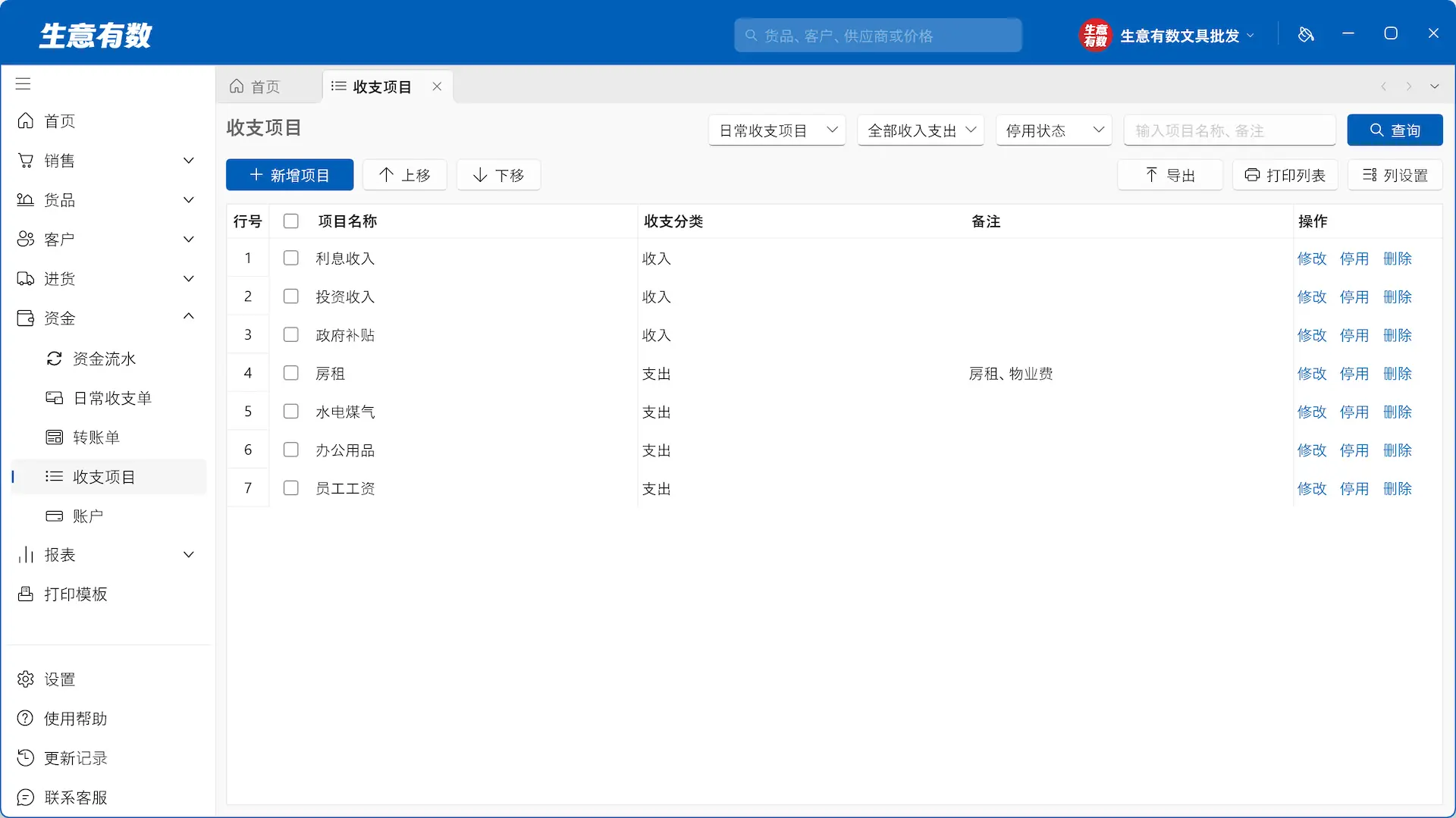Open the 全部收入支出 filter dropdown

(x=921, y=130)
